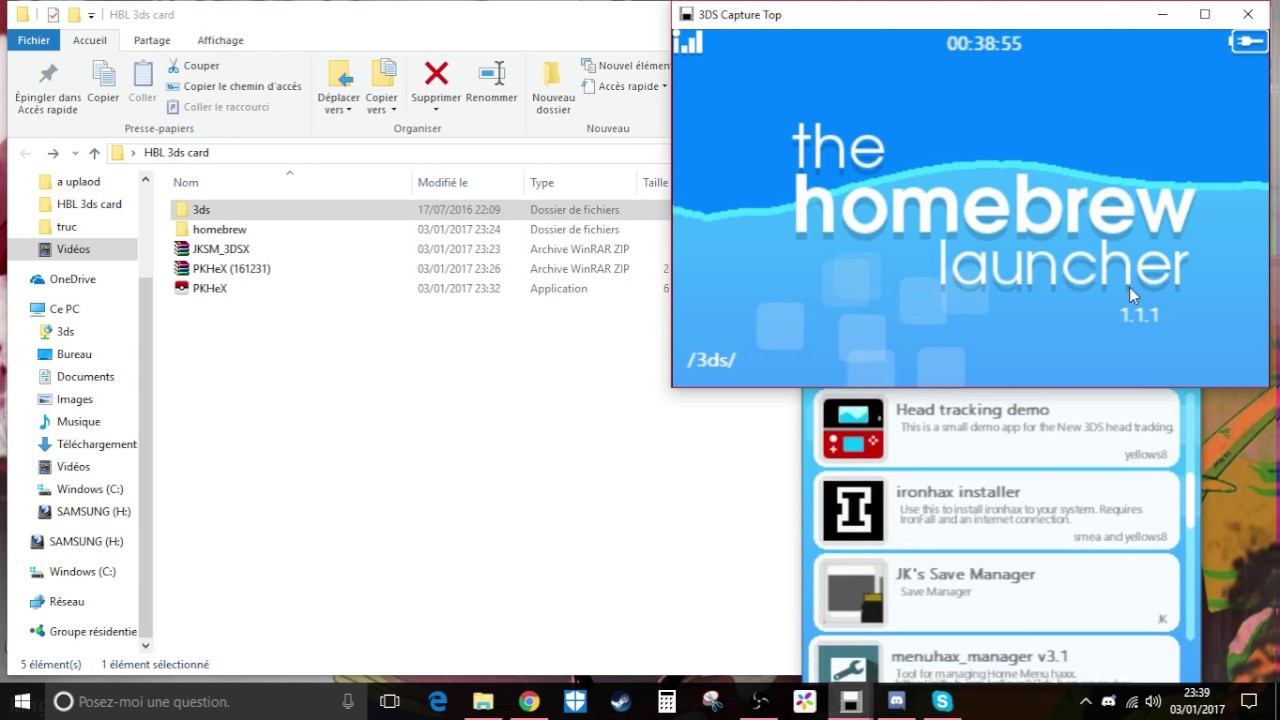Select the homebrew folder
Image resolution: width=1280 pixels, height=720 pixels.
tap(219, 229)
